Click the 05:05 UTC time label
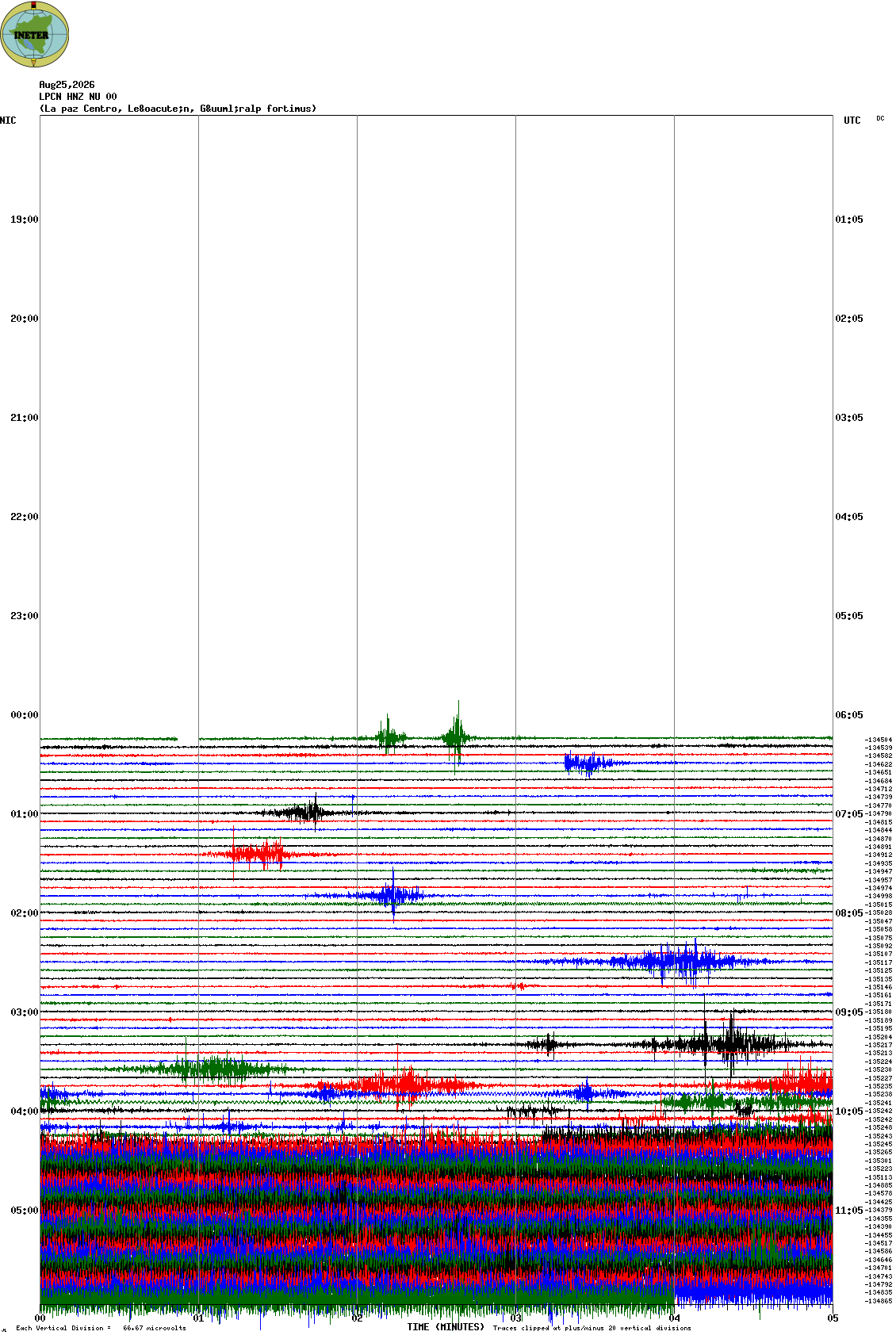Image resolution: width=896 pixels, height=1339 pixels. coord(849,616)
